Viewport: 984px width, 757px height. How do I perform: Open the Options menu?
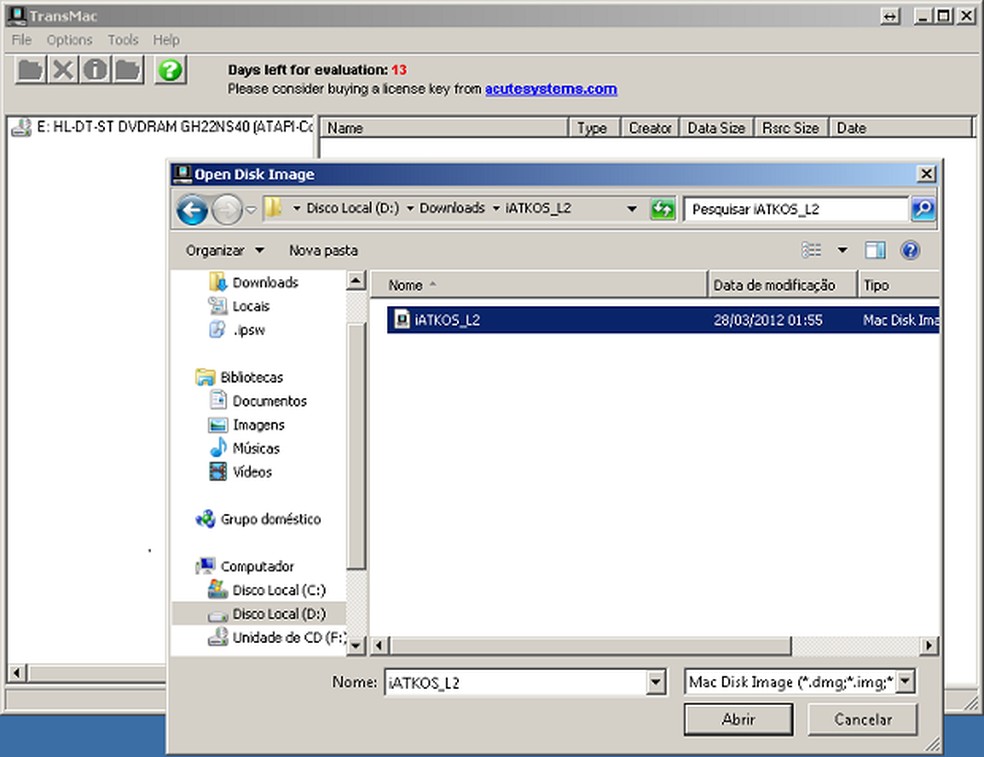[x=69, y=40]
